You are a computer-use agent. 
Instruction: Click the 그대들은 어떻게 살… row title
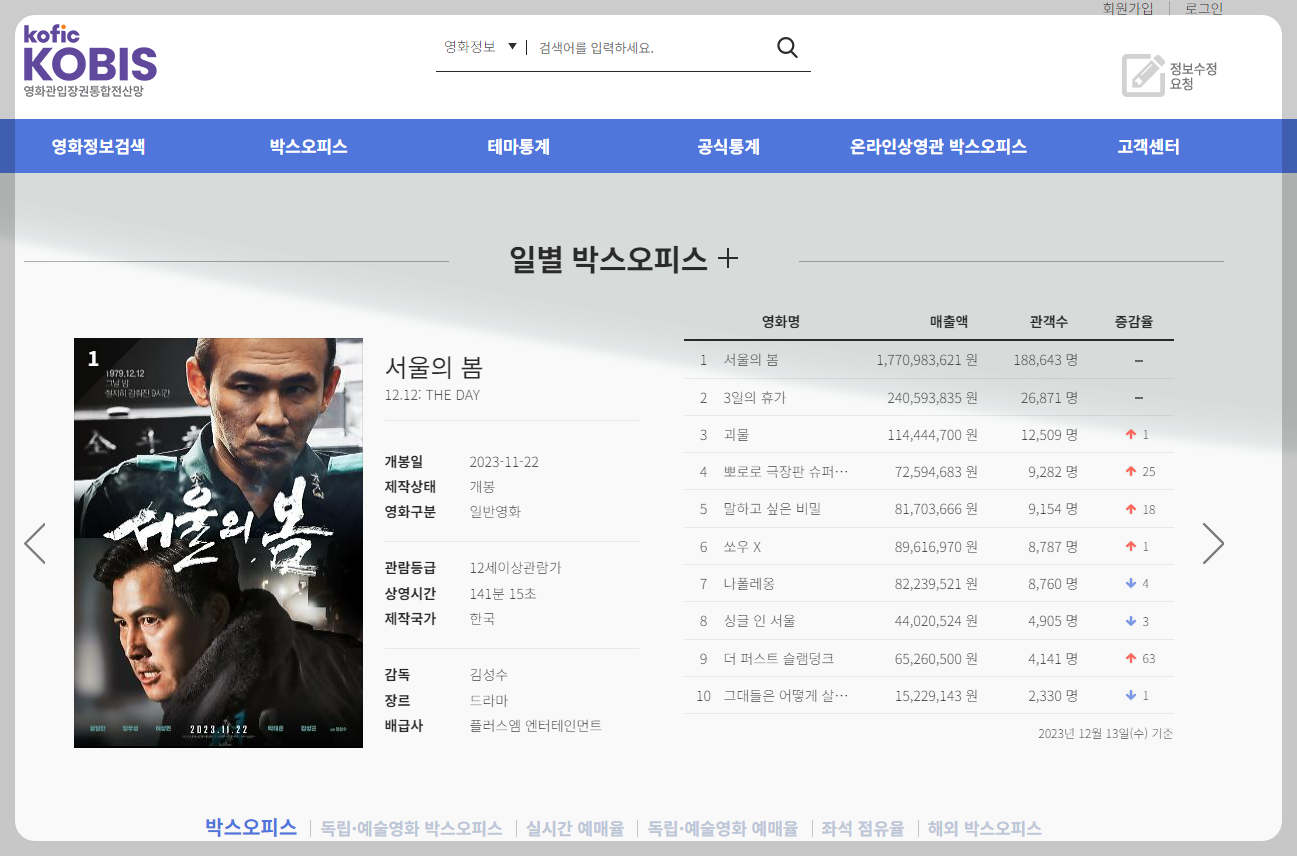786,695
